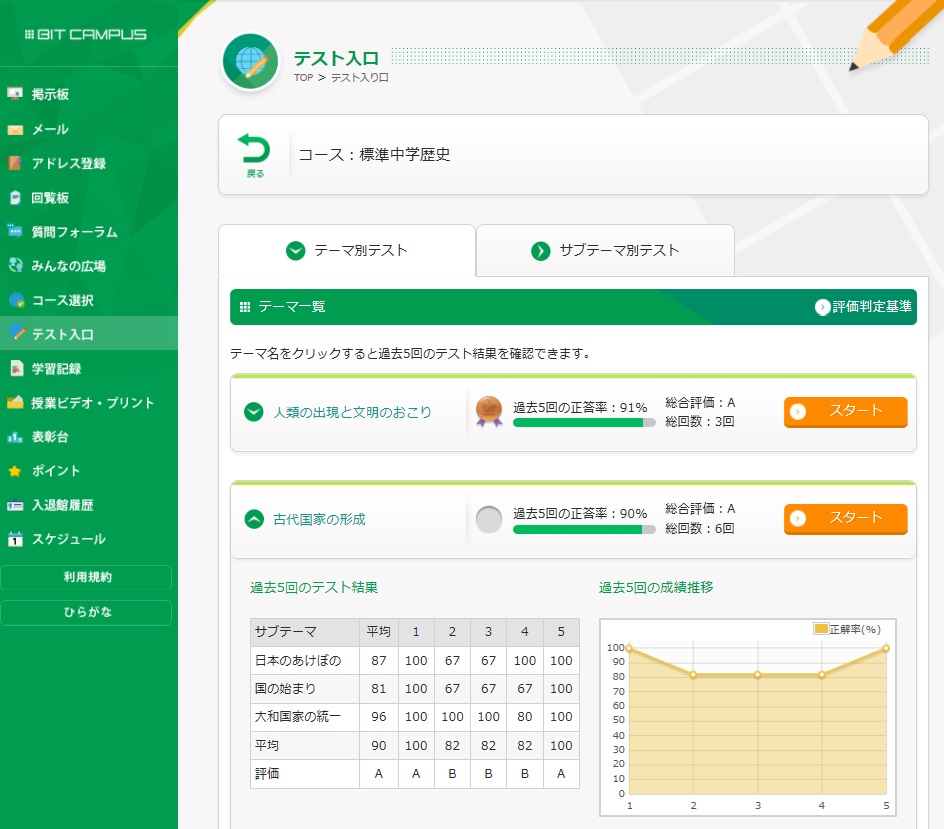Collapse the 古代国家の形成 theme chevron
The image size is (944, 829).
(254, 519)
